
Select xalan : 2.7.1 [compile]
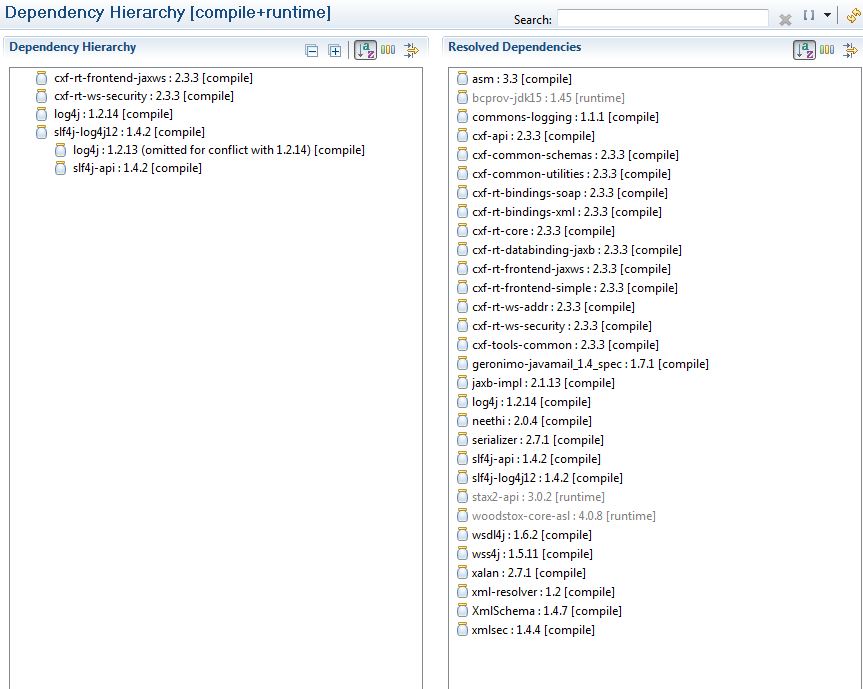[529, 573]
